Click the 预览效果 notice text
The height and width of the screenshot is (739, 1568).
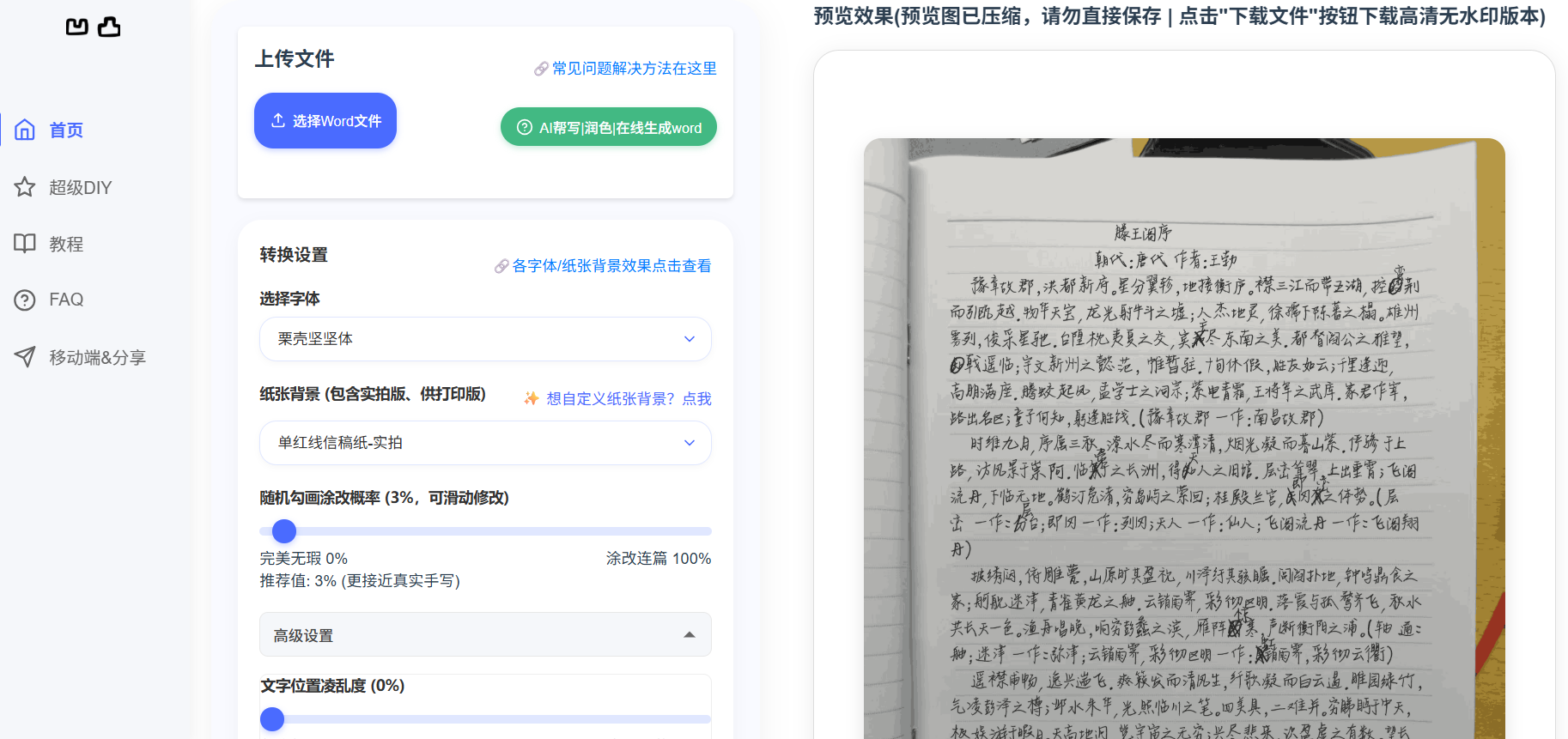pyautogui.click(x=1180, y=16)
